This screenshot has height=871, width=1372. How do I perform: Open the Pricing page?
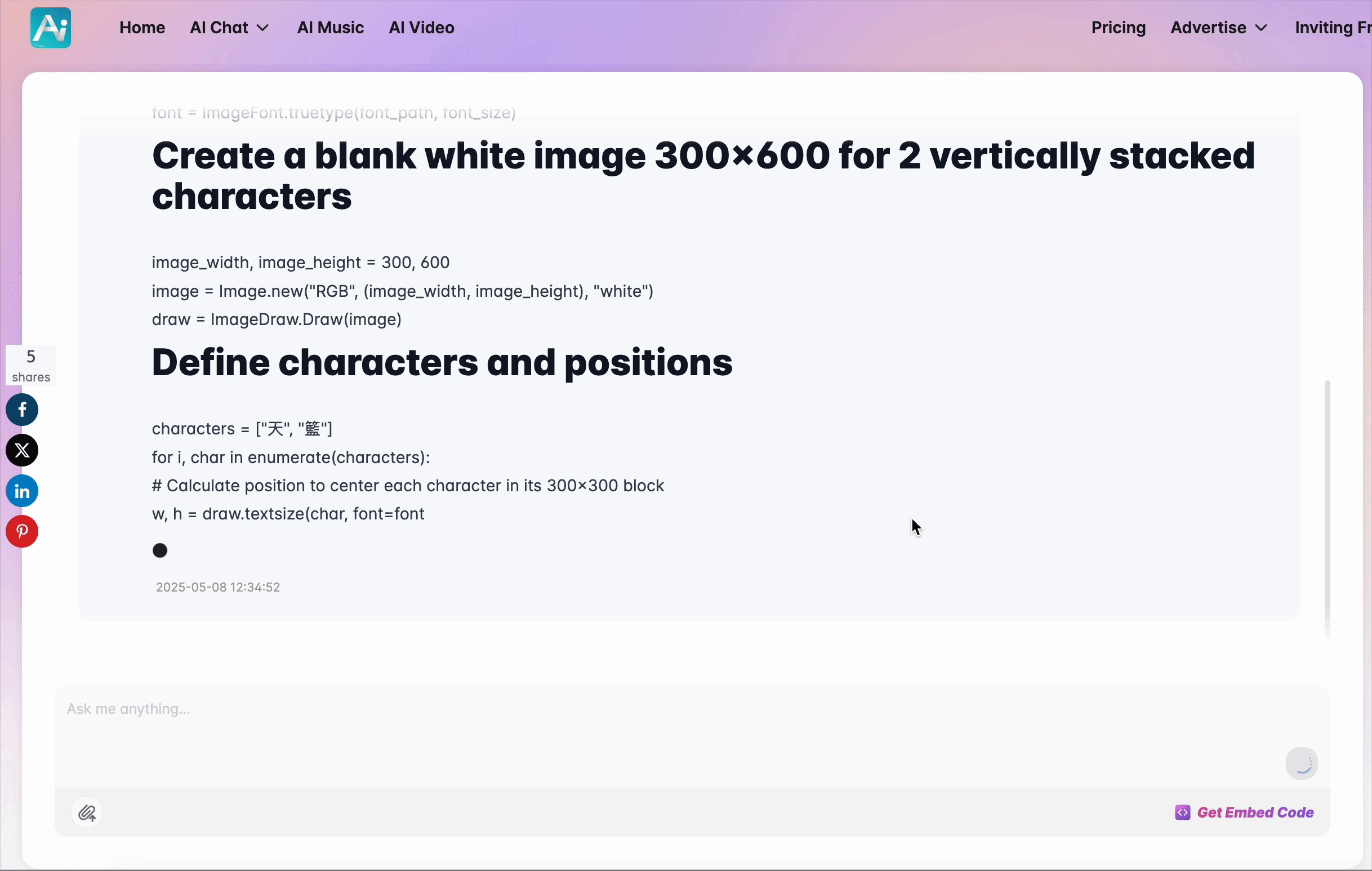[x=1118, y=28]
